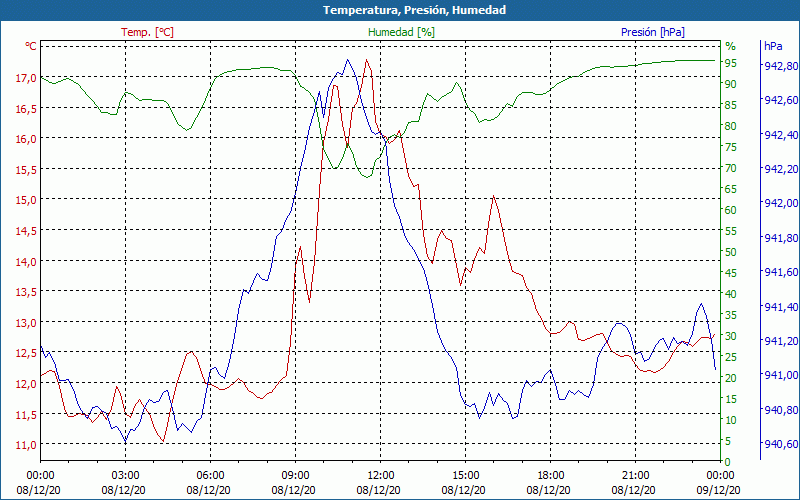Click the green '10' humidity axis value
Viewport: 800px width, 500px height.
(731, 420)
